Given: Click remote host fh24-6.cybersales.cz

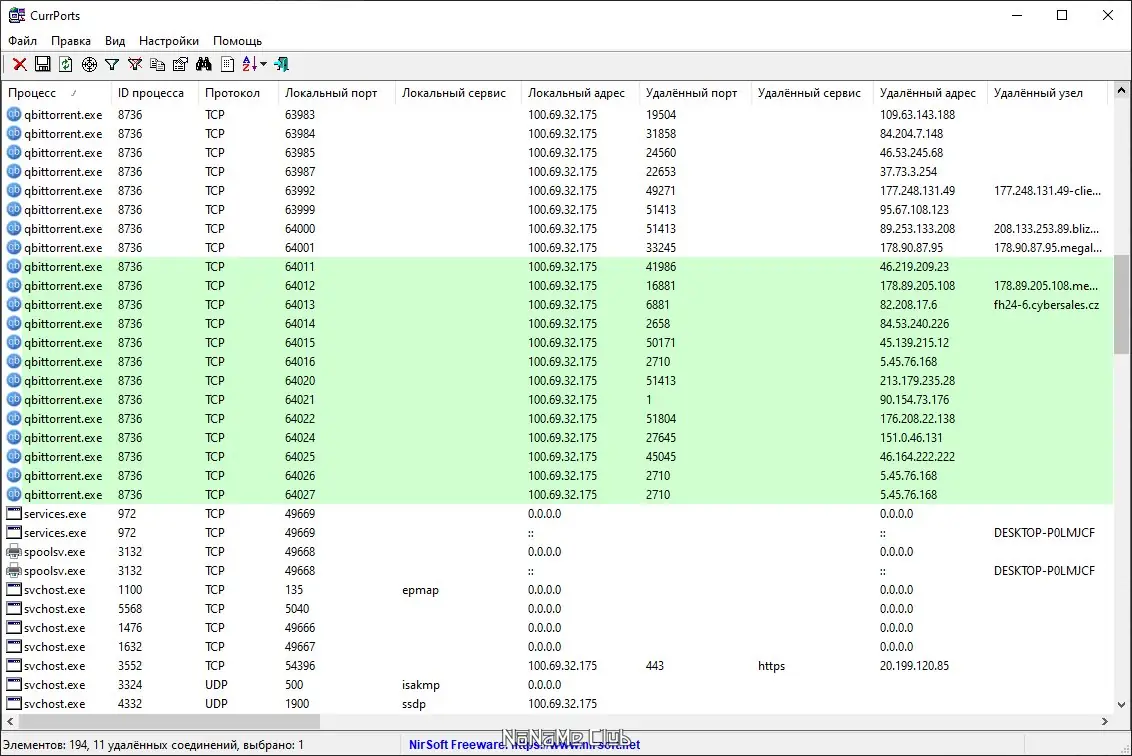Looking at the screenshot, I should click(1046, 305).
